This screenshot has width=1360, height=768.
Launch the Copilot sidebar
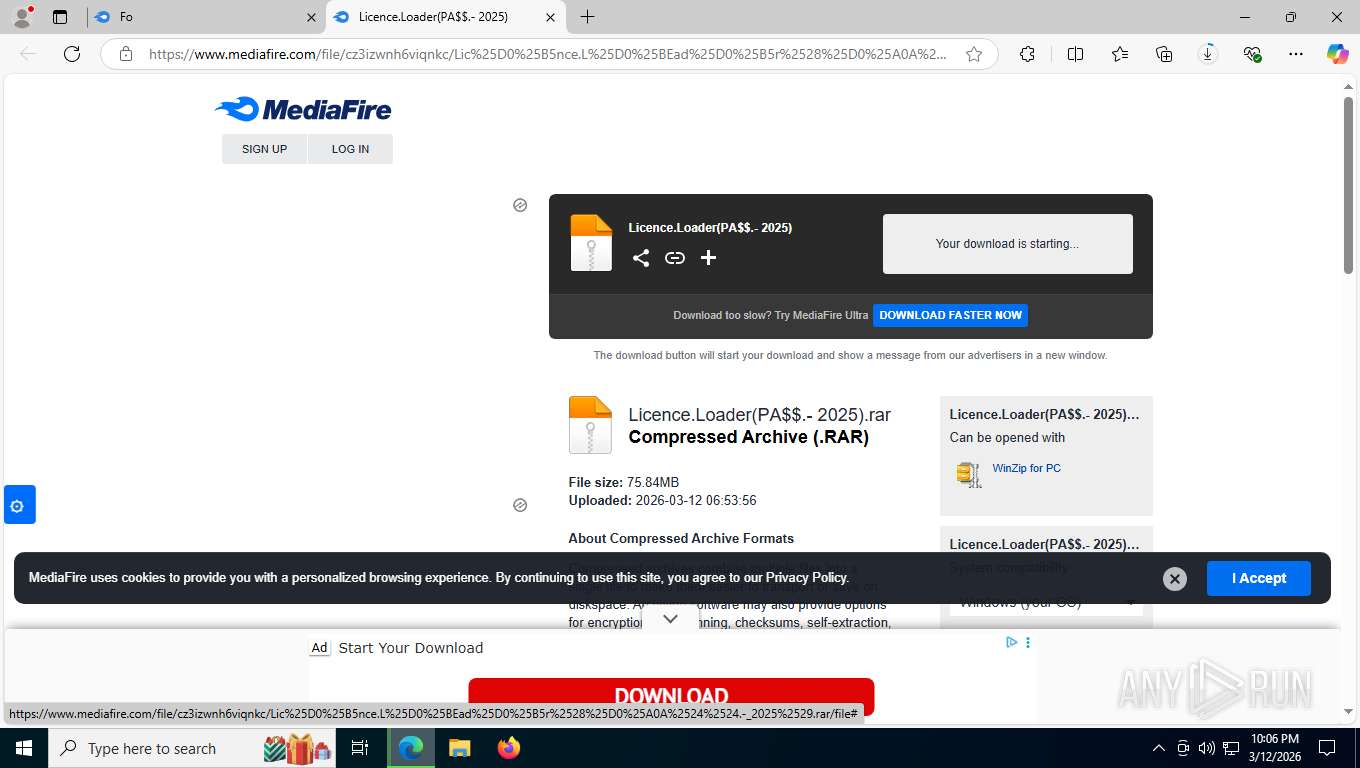click(x=1338, y=54)
